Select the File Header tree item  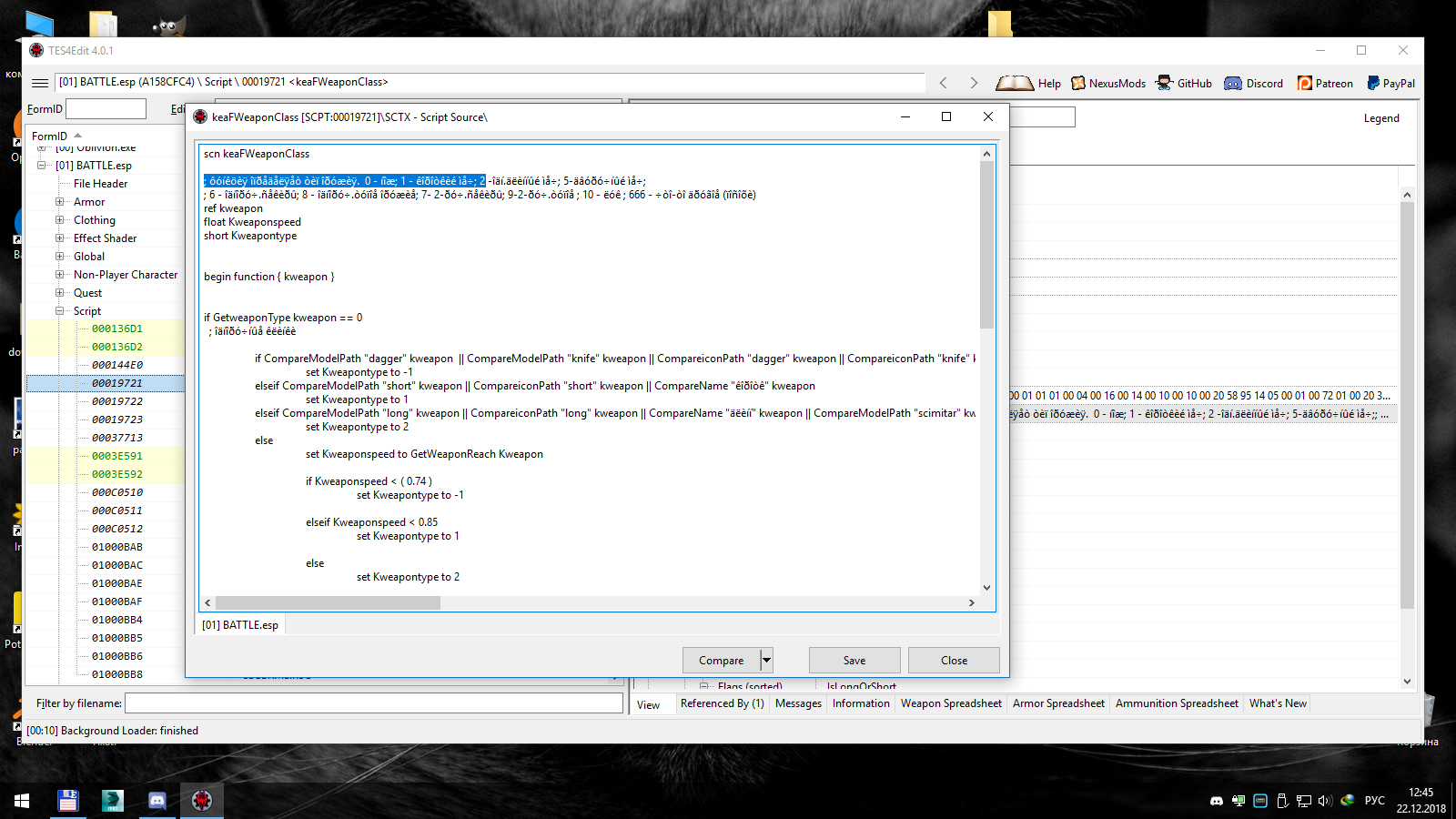pos(100,184)
